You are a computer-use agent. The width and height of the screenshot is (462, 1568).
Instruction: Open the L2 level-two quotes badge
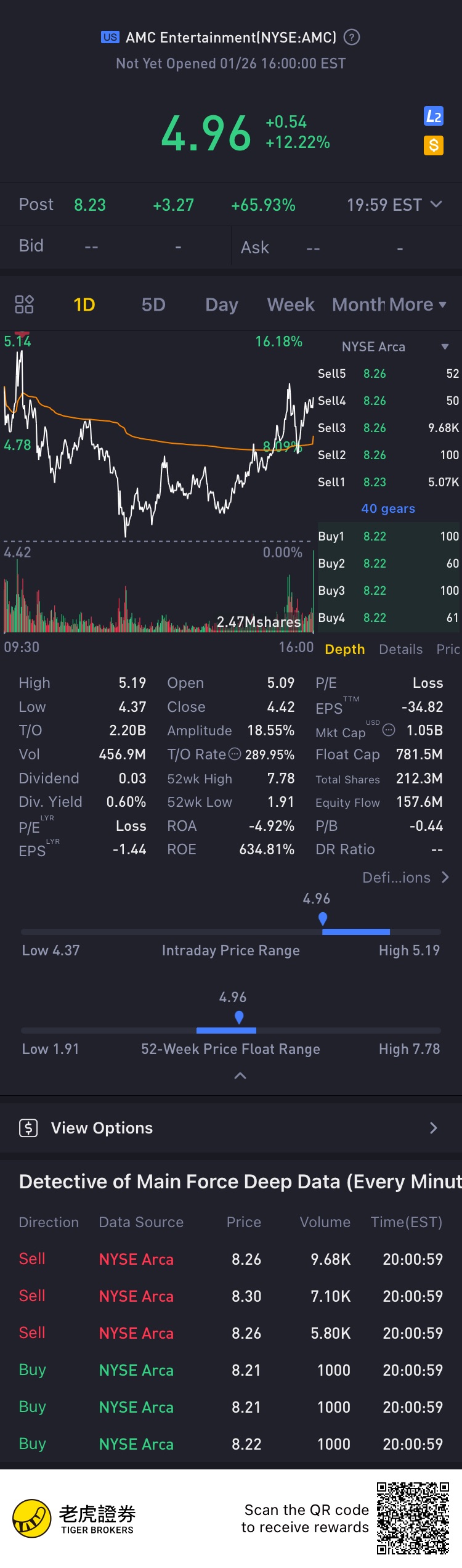434,116
